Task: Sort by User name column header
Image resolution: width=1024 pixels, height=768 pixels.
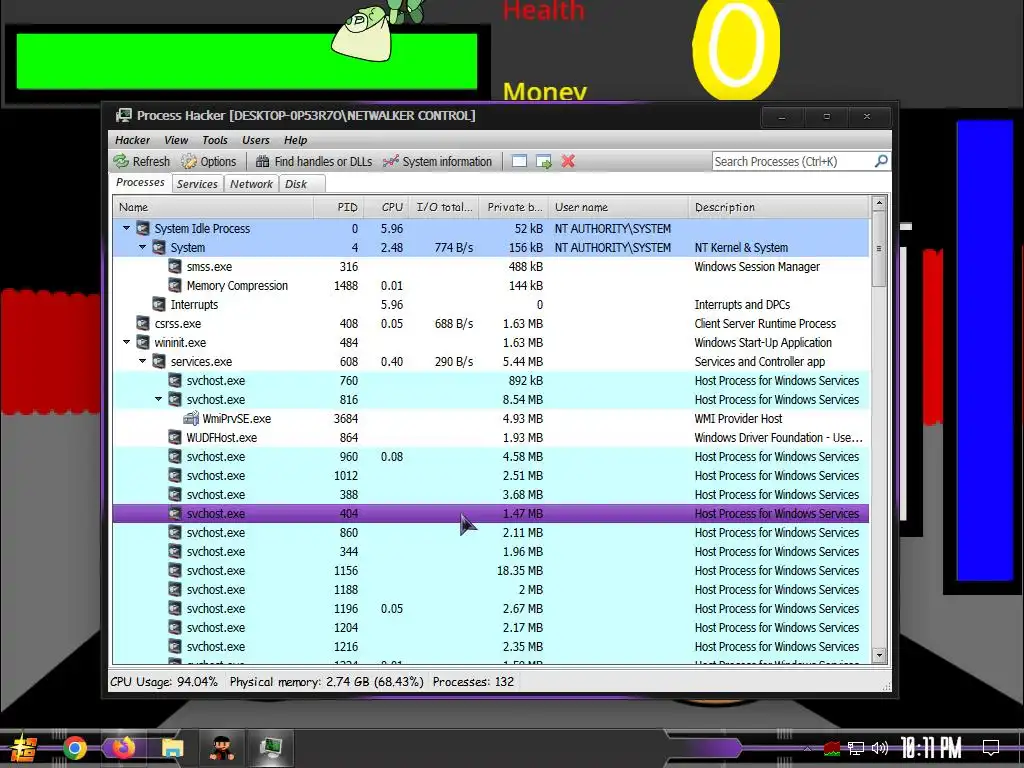Action: click(618, 207)
